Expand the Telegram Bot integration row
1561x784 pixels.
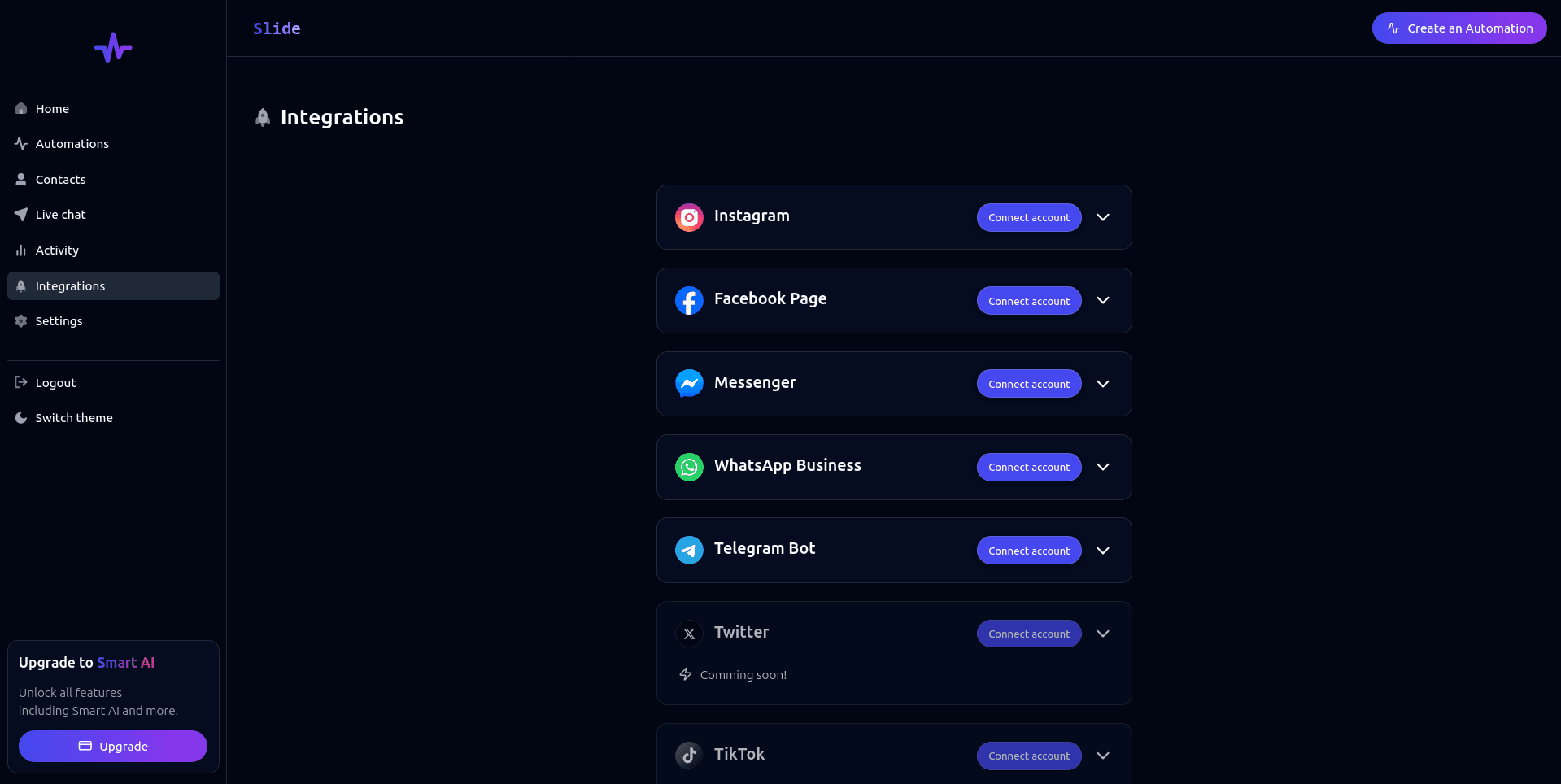1103,550
